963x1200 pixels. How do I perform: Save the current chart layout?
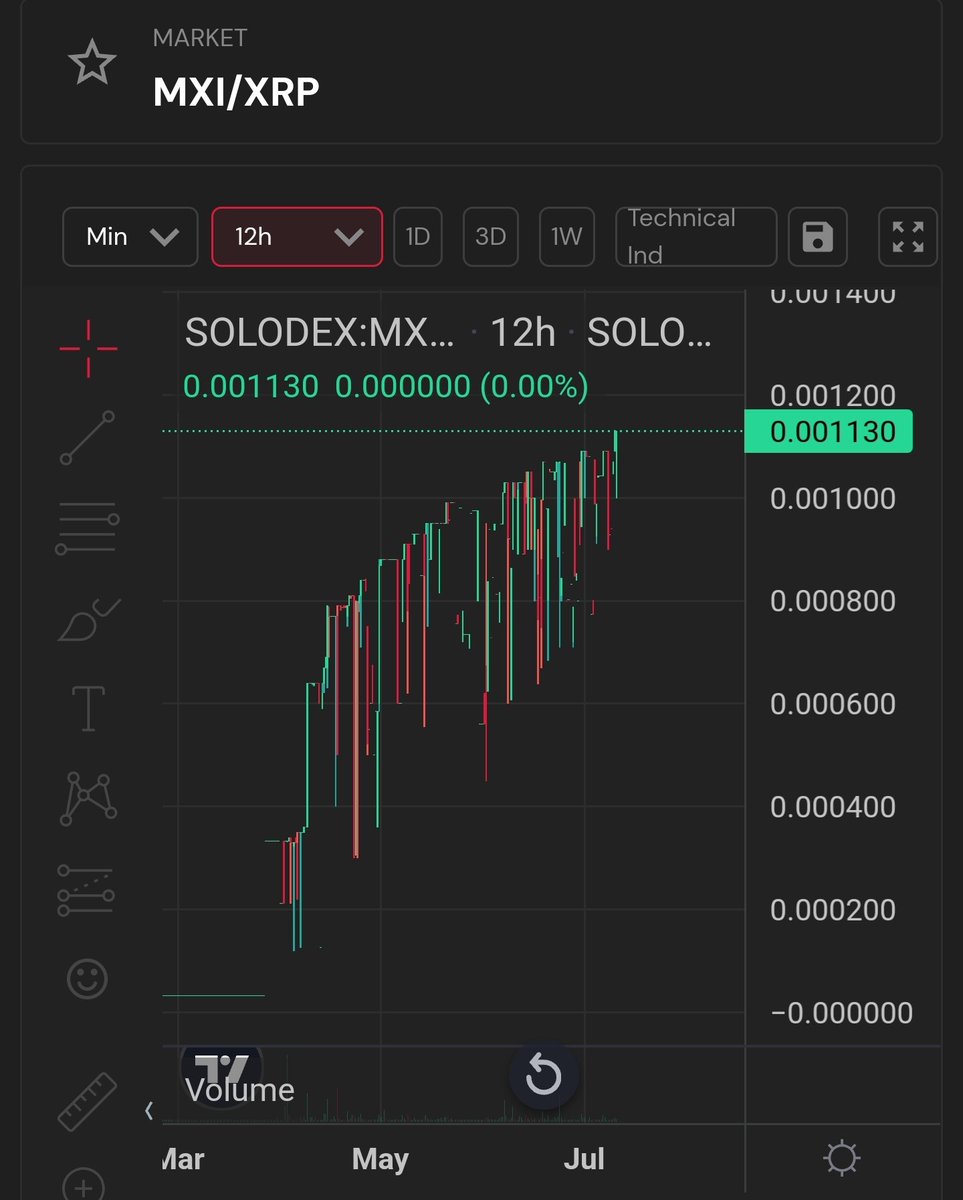tap(817, 237)
